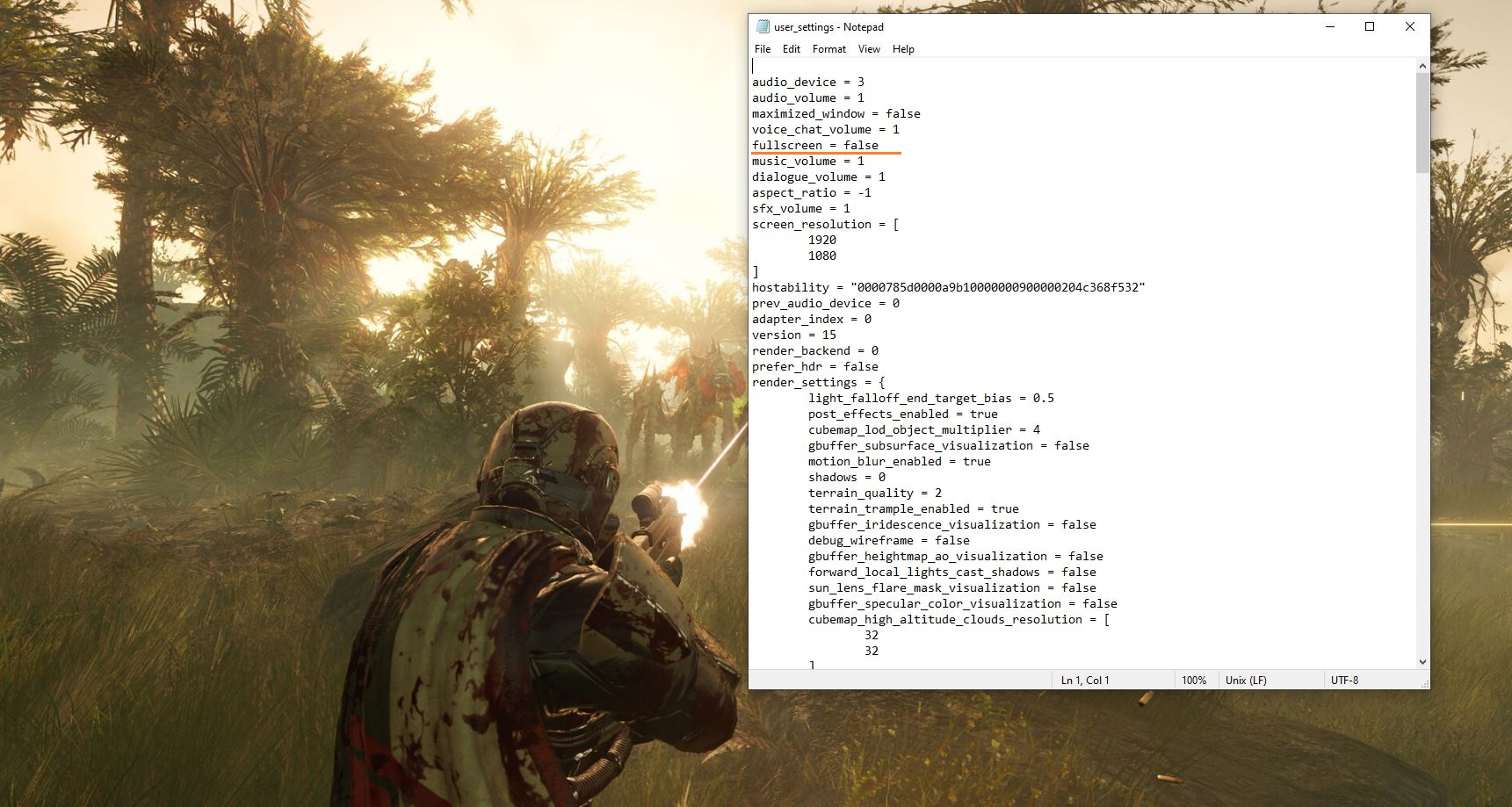Click the 'gbuffer_heightmap_ao_visualization = false' line
1512x807 pixels.
tap(956, 556)
